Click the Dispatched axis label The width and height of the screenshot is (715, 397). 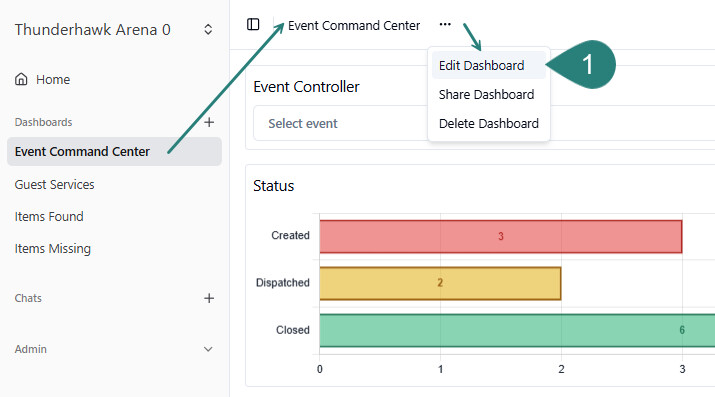pyautogui.click(x=283, y=283)
